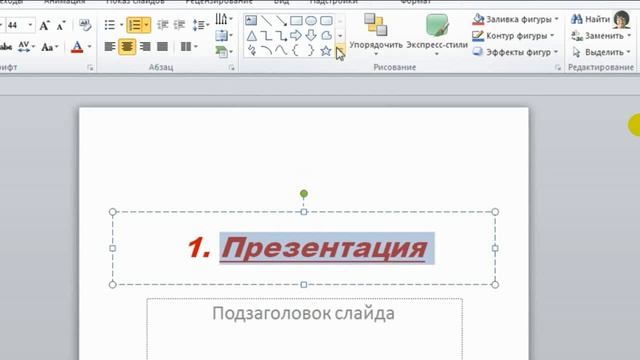The image size is (640, 360).
Task: Open the Paragraph (Абзац) dialog launcher
Action: click(x=232, y=68)
